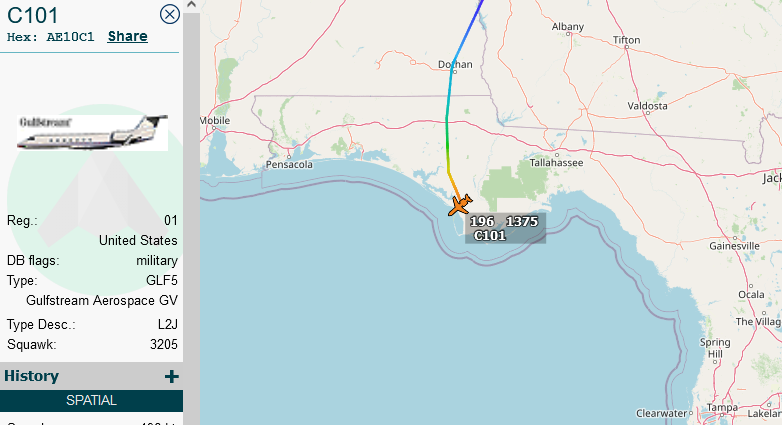Image resolution: width=782 pixels, height=425 pixels.
Task: Click the orange aircraft icon on map
Action: [x=460, y=205]
